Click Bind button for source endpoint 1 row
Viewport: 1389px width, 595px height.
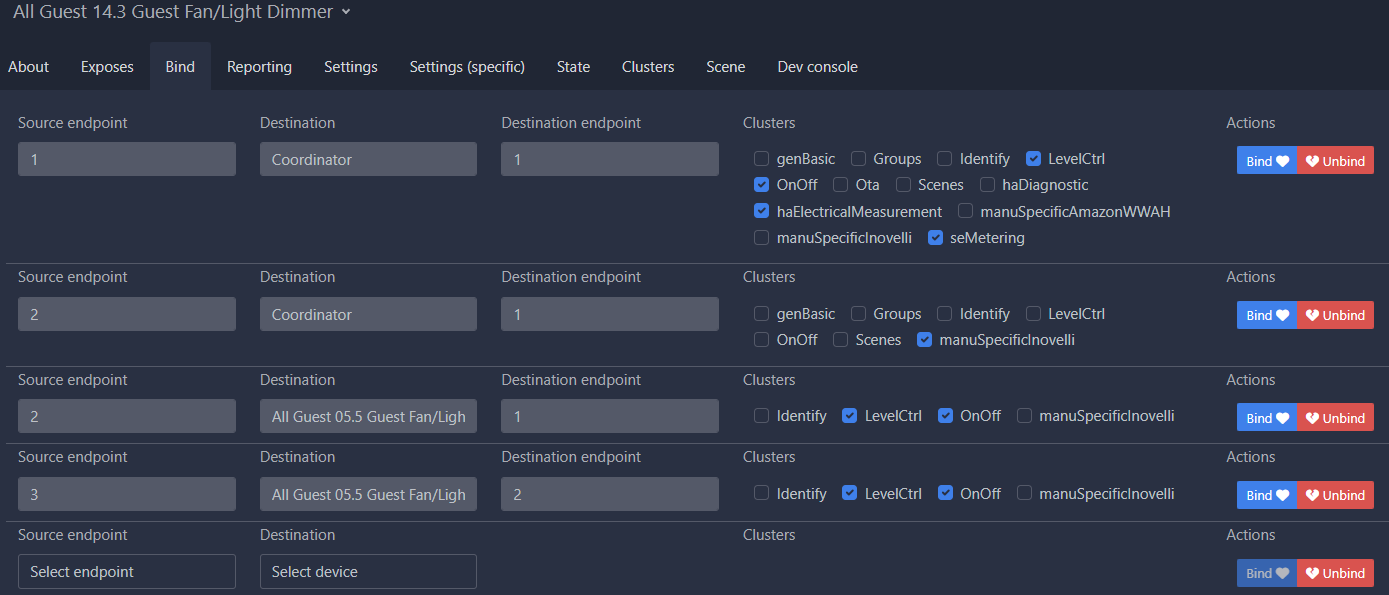point(1267,161)
